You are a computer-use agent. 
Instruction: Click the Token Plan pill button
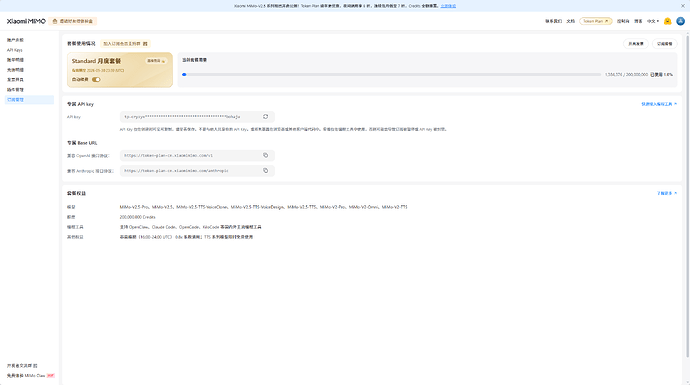pyautogui.click(x=595, y=21)
